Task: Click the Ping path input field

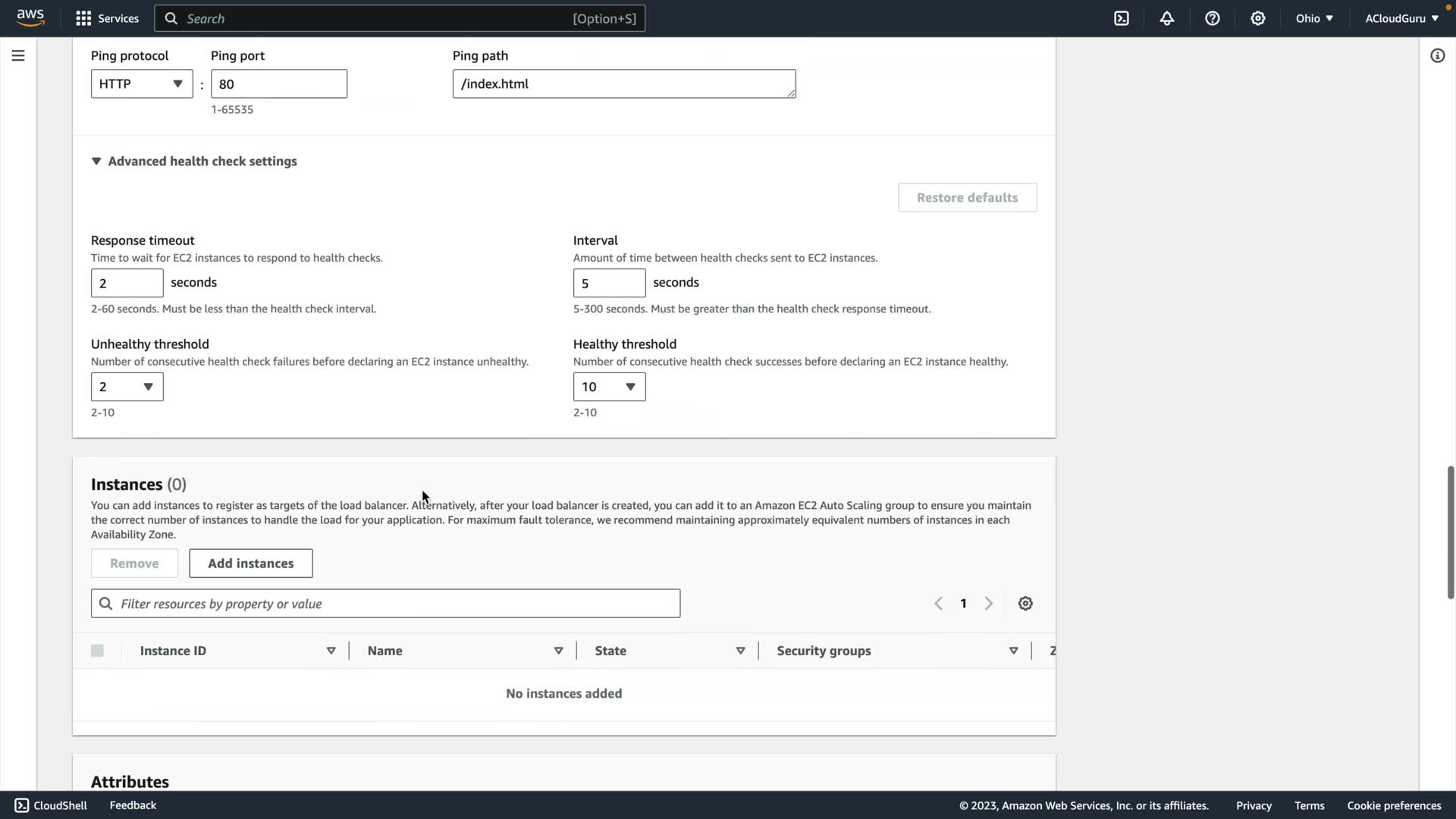Action: point(623,83)
